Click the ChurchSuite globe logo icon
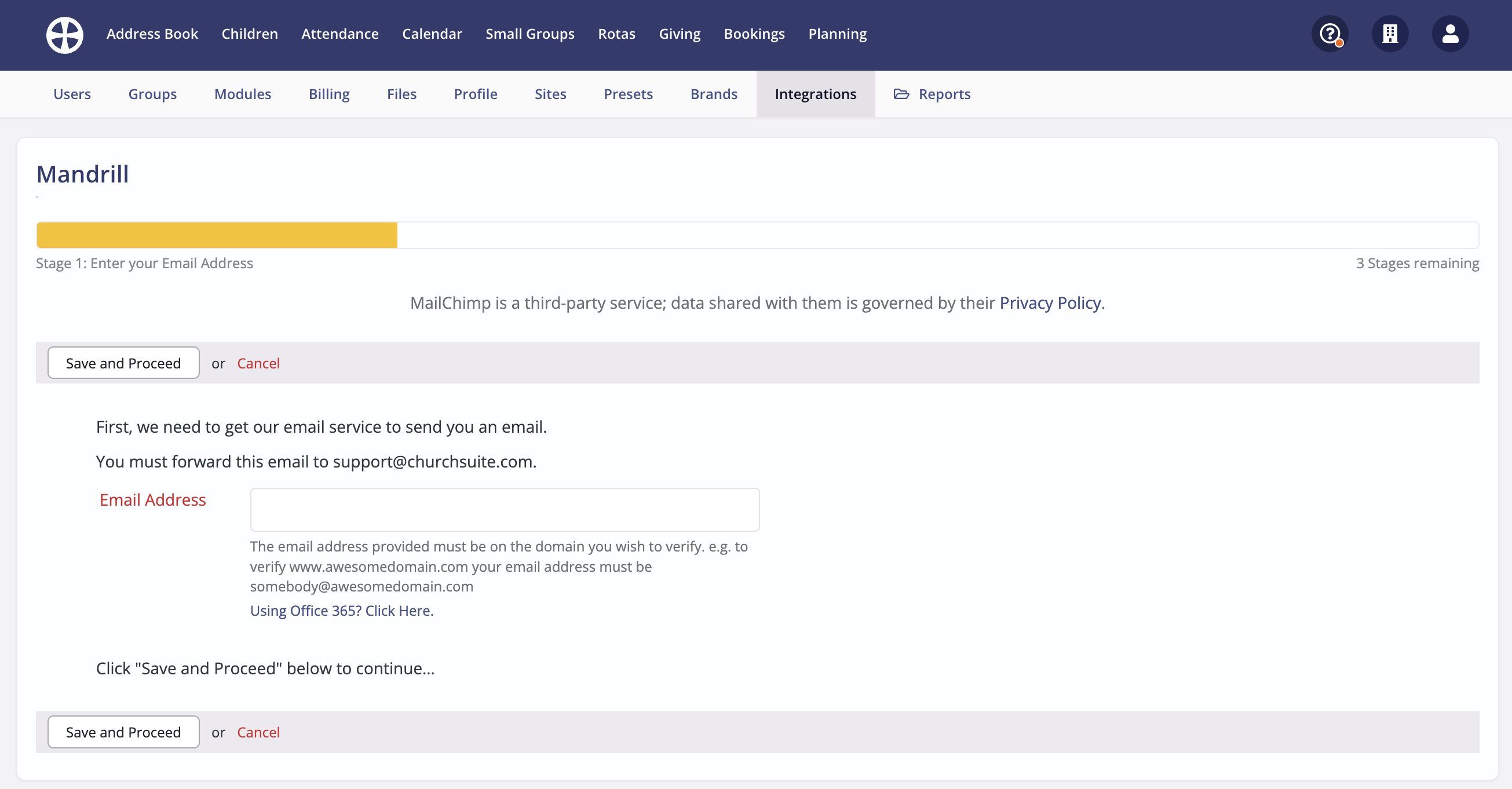The image size is (1512, 789). pos(64,35)
